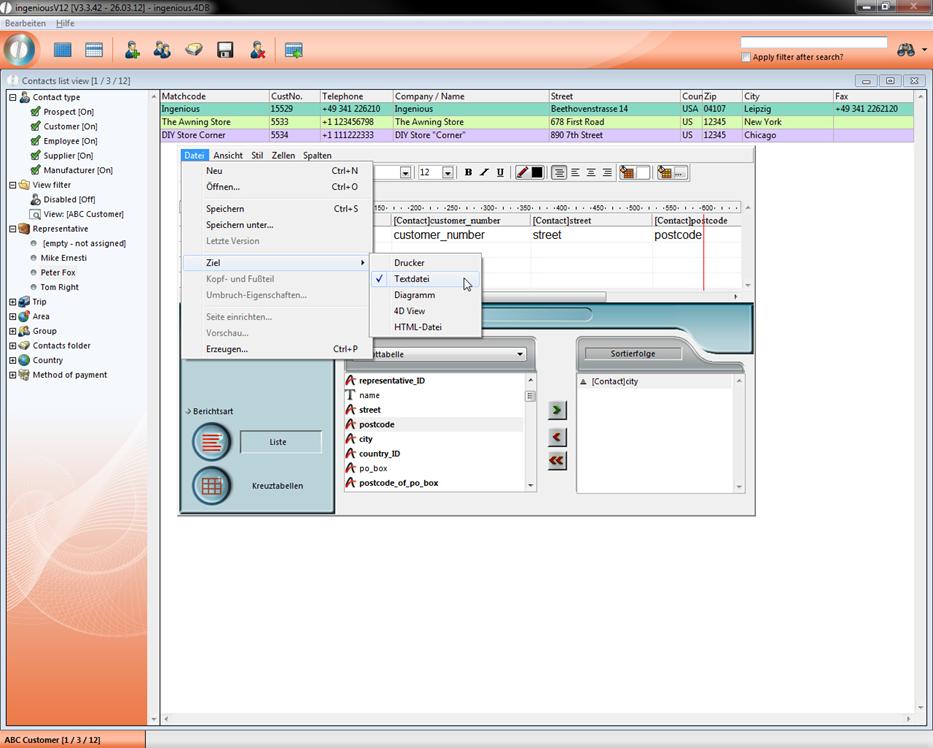Collapse the Contact type tree node

tap(13, 97)
